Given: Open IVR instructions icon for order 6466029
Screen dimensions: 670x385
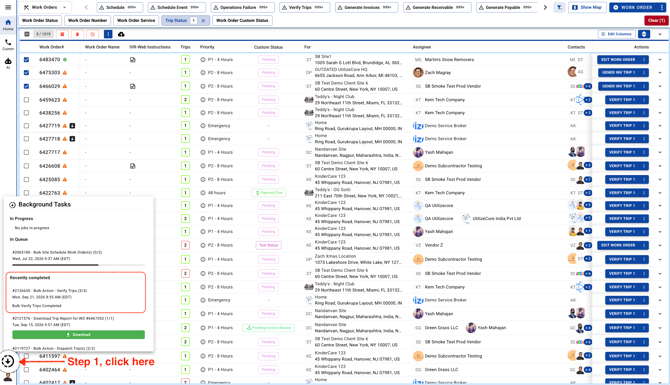Looking at the screenshot, I should click(132, 86).
